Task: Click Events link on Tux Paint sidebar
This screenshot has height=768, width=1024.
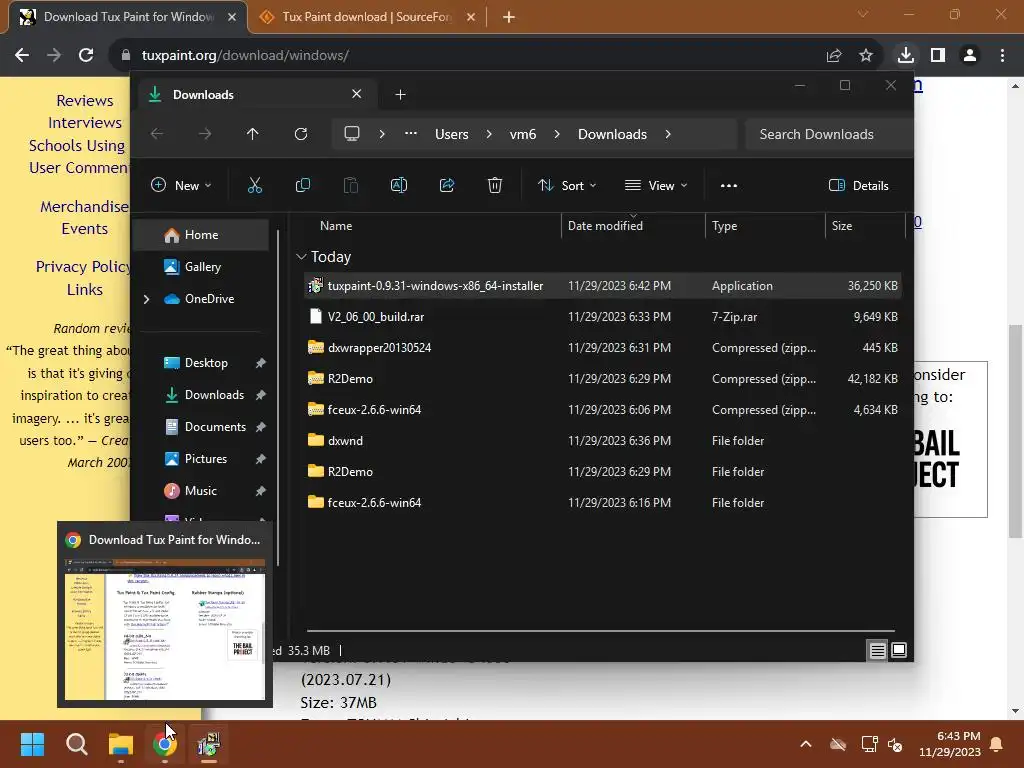Action: [x=85, y=229]
